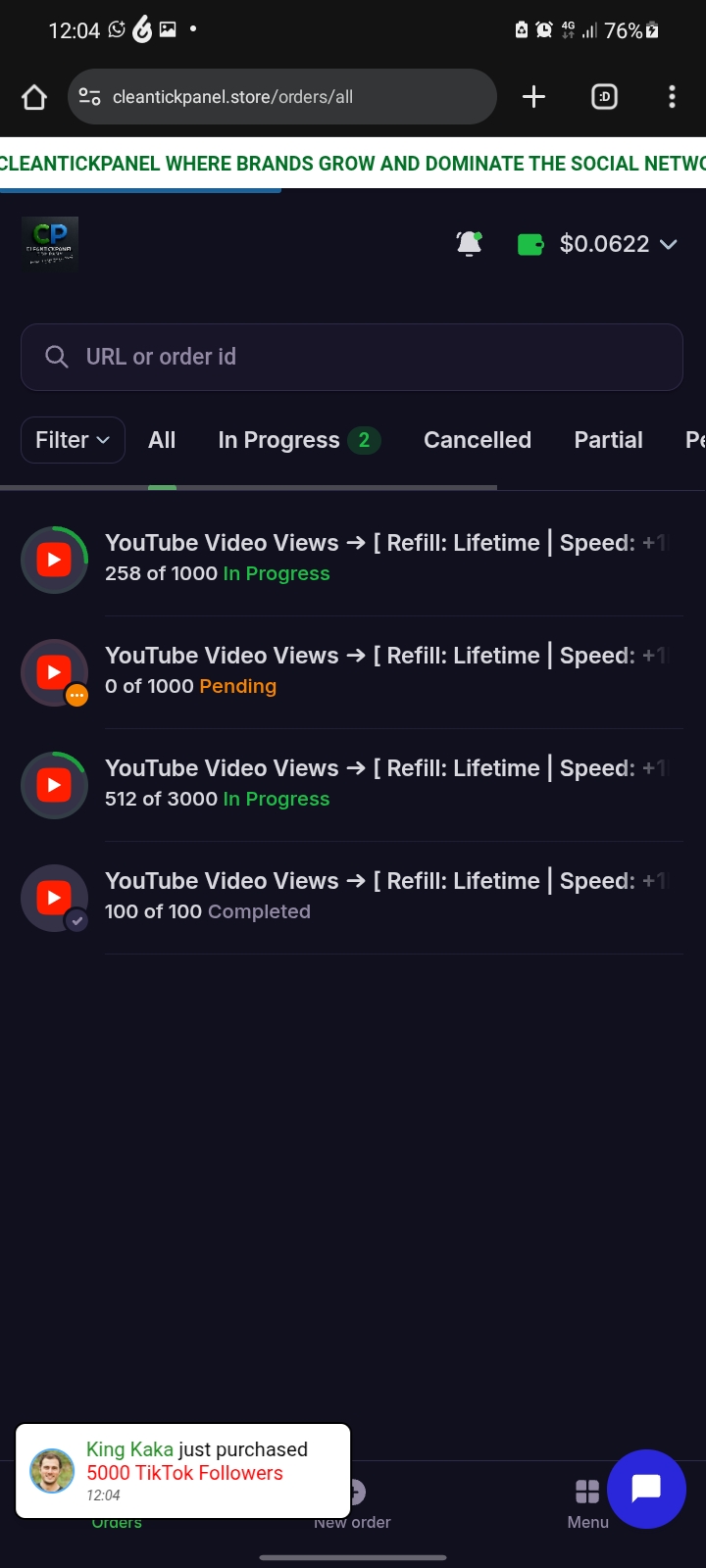Tap the notification bell icon
This screenshot has width=706, height=1568.
click(470, 243)
